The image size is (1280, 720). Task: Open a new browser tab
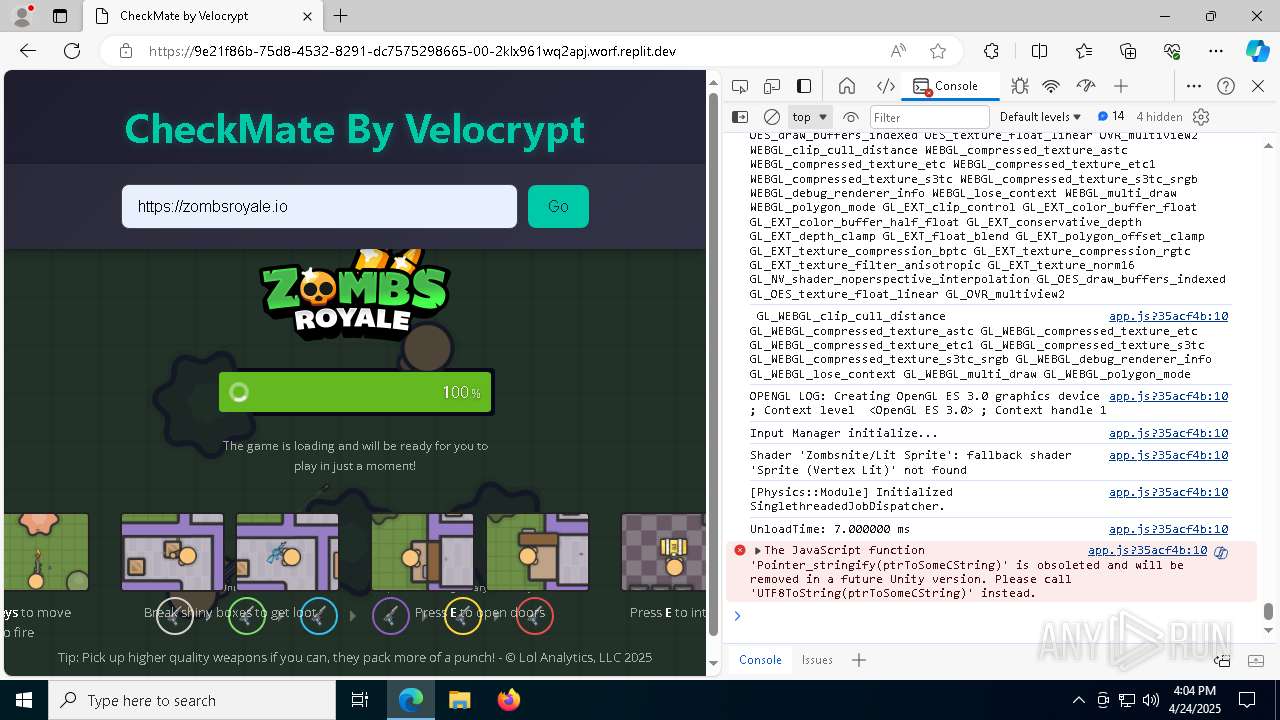[x=341, y=16]
